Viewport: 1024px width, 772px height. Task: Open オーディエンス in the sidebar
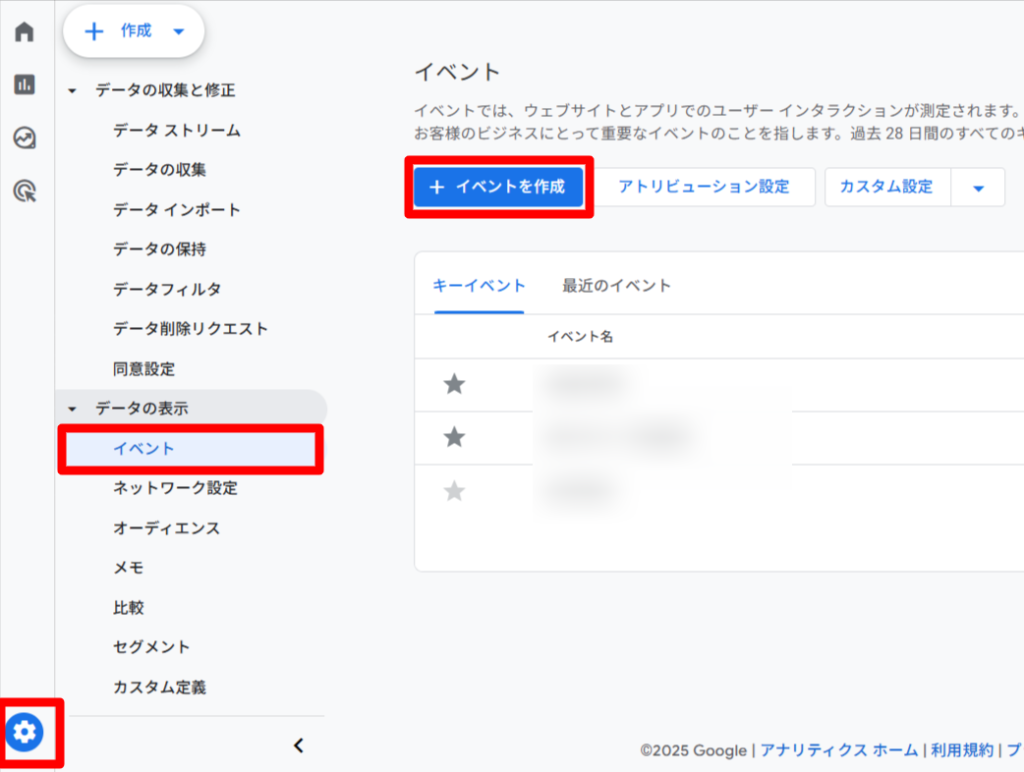click(166, 528)
